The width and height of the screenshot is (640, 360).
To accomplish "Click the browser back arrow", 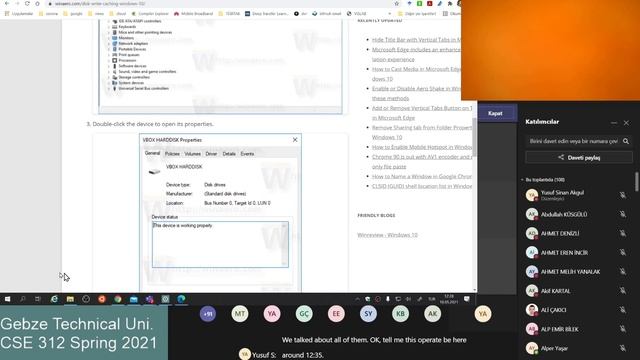I will (x=7, y=4).
